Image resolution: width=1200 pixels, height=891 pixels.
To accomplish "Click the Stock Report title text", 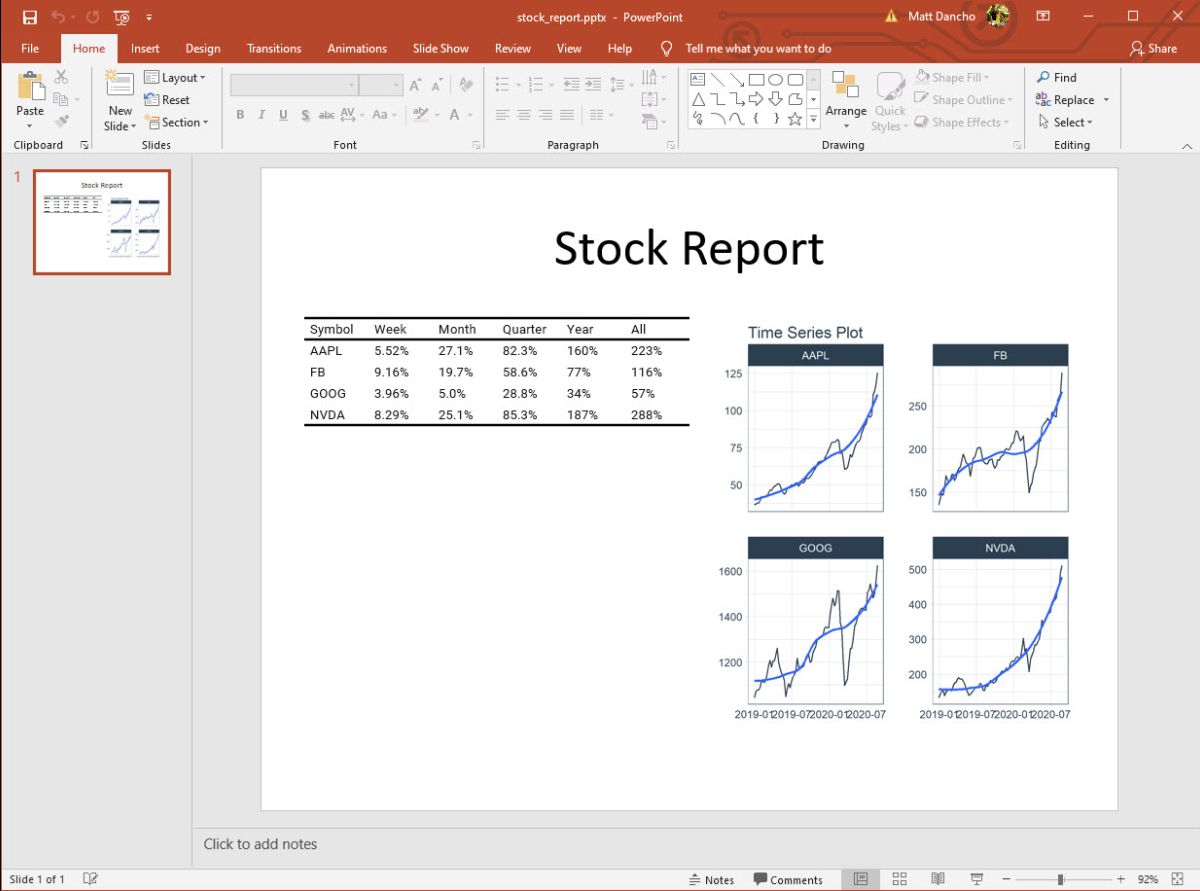I will pos(689,248).
